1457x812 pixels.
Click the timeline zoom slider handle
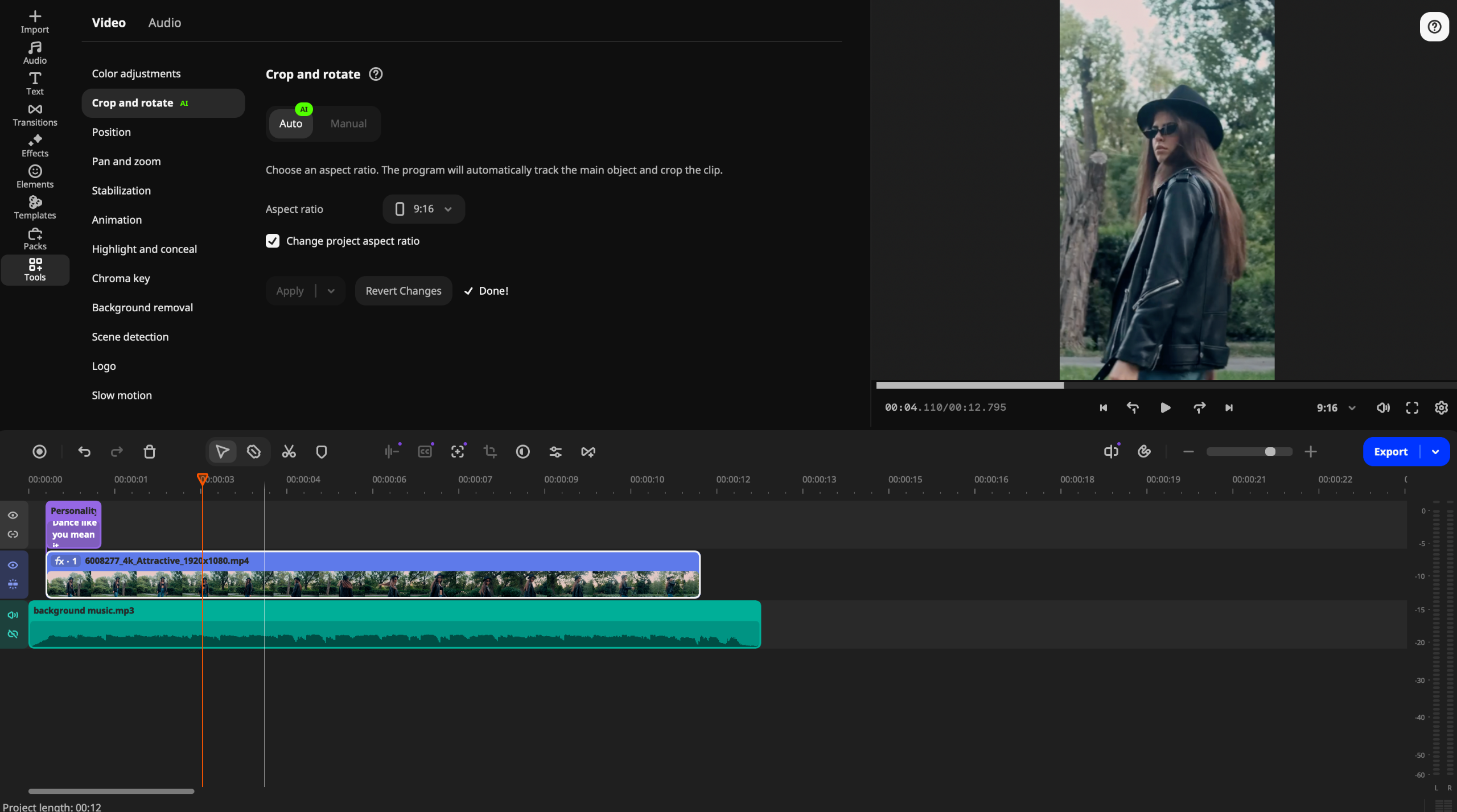pyautogui.click(x=1270, y=452)
